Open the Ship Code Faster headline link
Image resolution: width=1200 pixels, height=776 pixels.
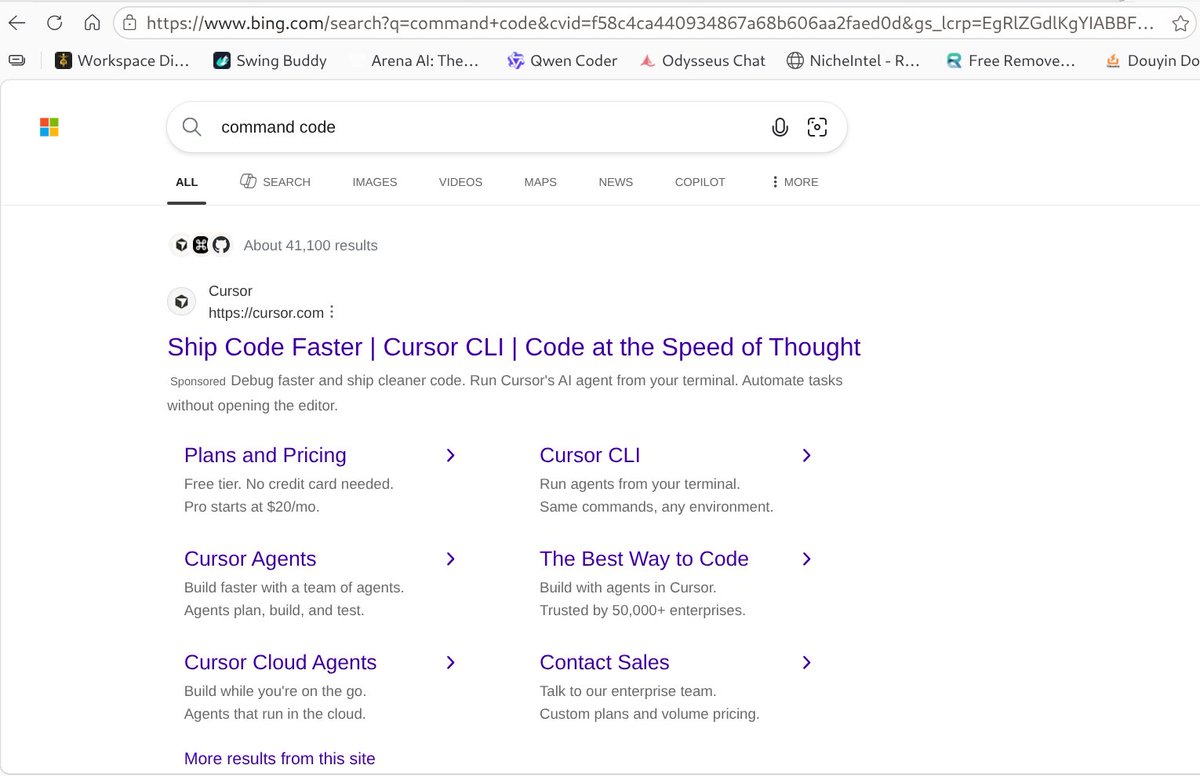514,347
